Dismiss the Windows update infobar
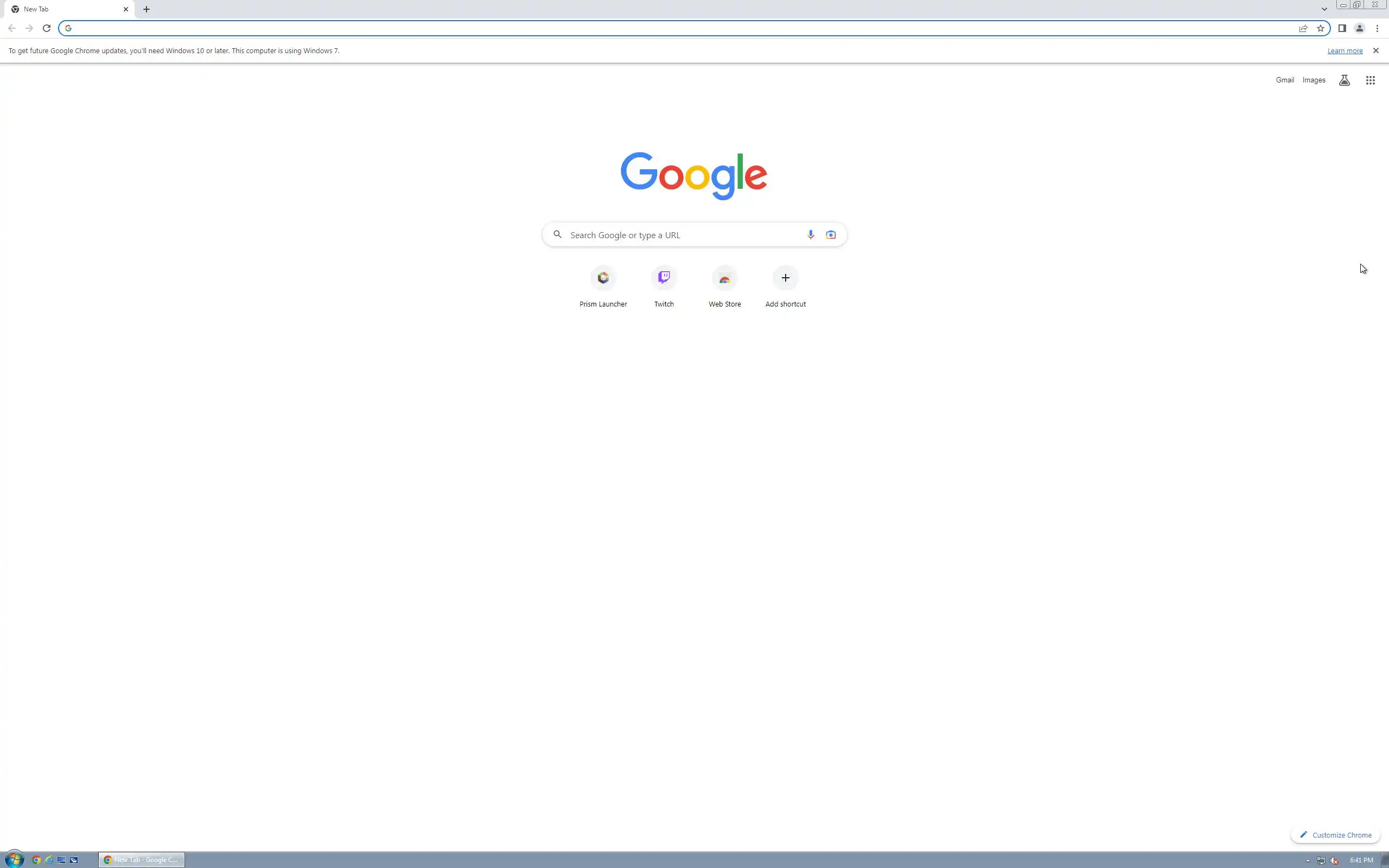Image resolution: width=1389 pixels, height=868 pixels. pyautogui.click(x=1375, y=50)
